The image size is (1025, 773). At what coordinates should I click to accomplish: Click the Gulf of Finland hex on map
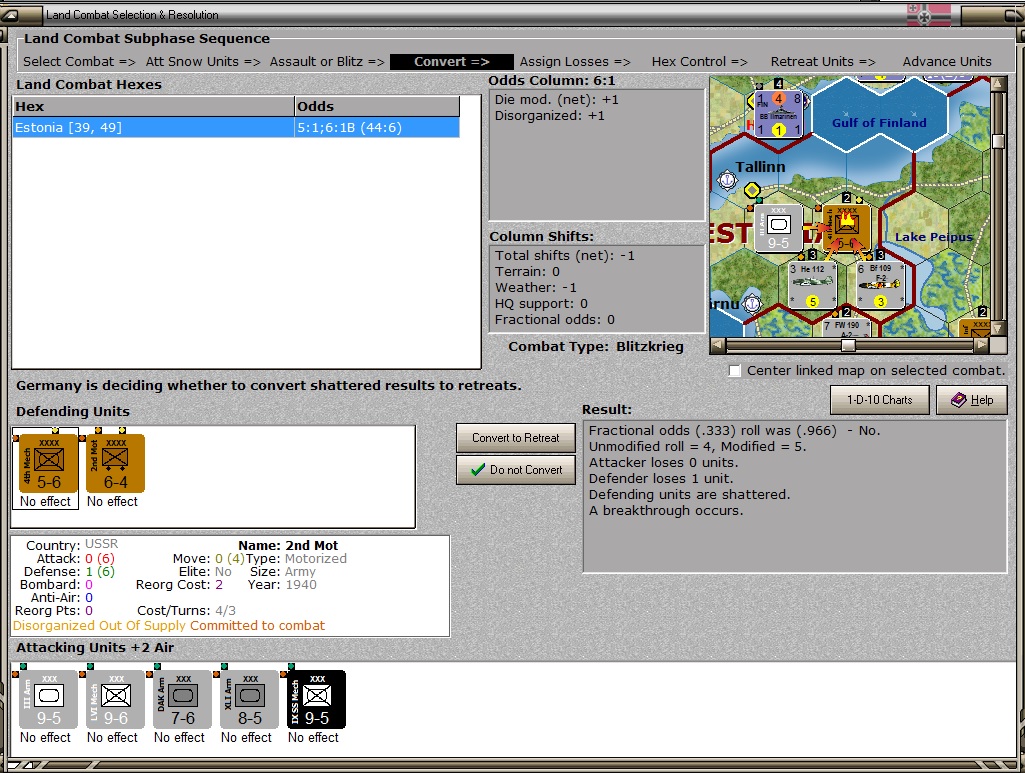coord(879,122)
